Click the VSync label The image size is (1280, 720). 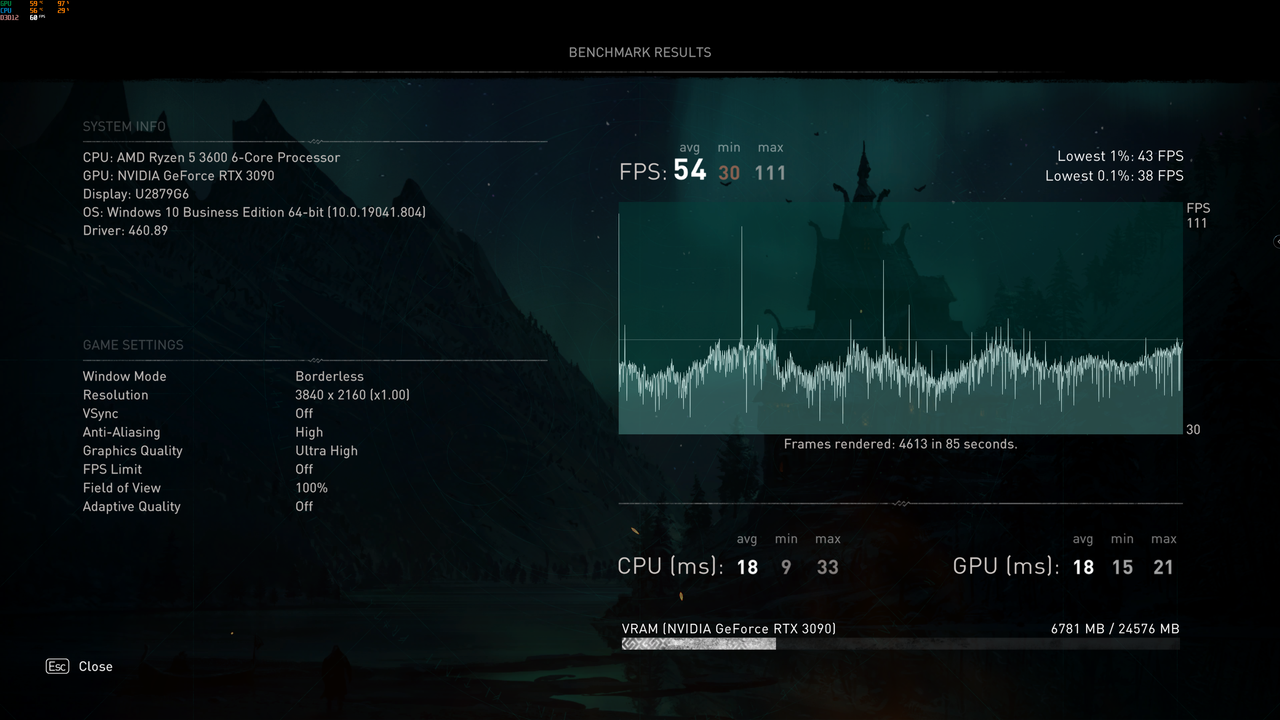click(100, 414)
